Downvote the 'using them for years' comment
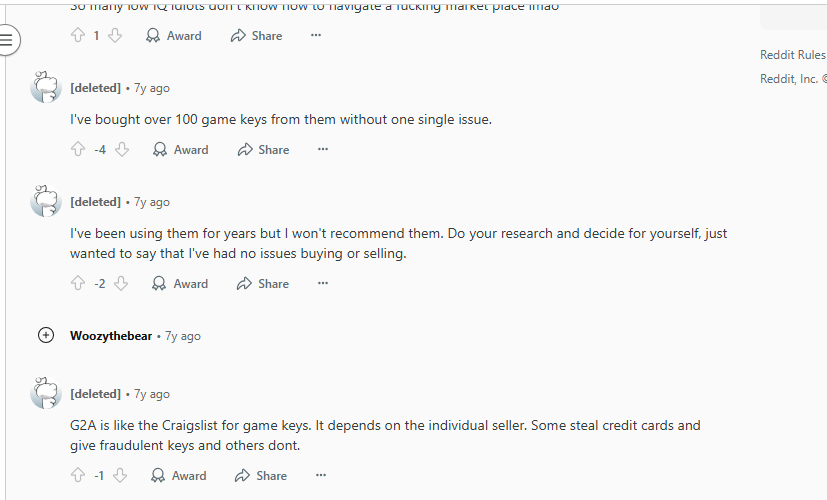Image resolution: width=827 pixels, height=500 pixels. [122, 284]
